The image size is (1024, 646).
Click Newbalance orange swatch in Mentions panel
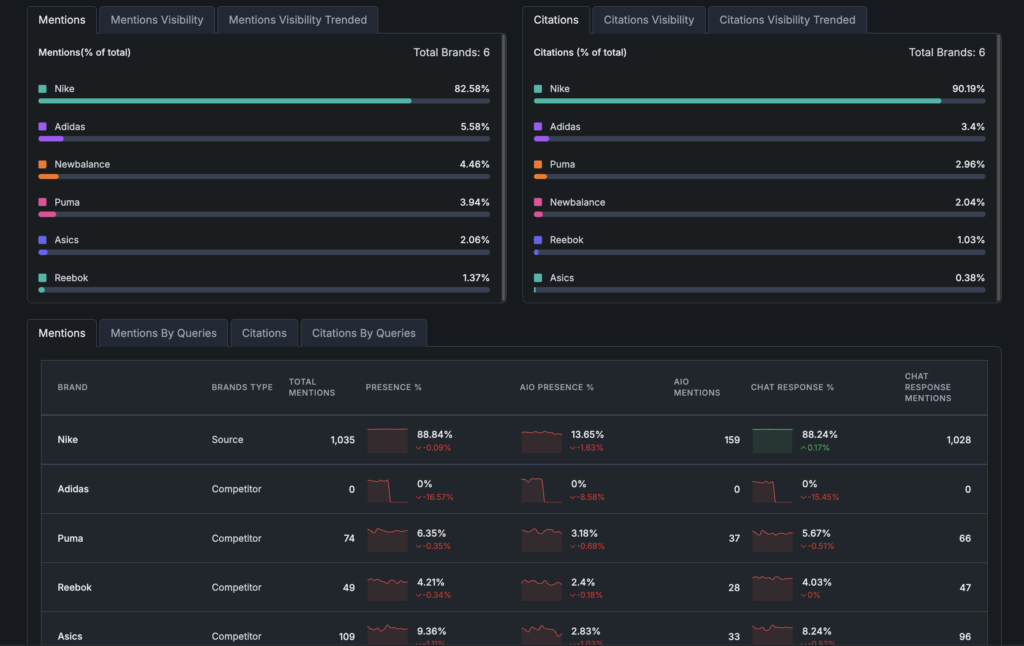pyautogui.click(x=43, y=164)
